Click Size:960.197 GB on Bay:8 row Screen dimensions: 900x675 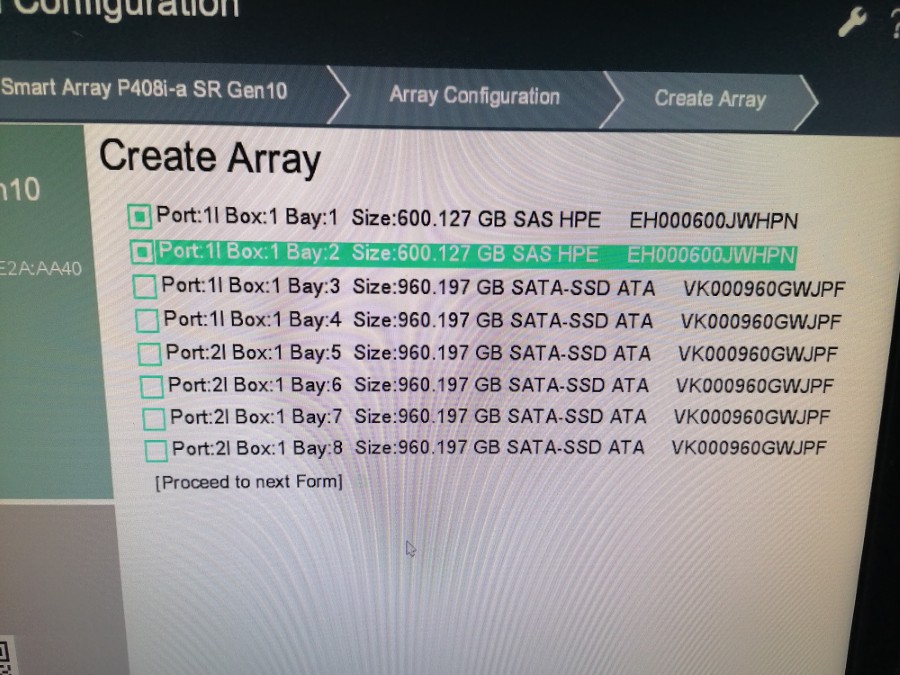click(x=428, y=447)
